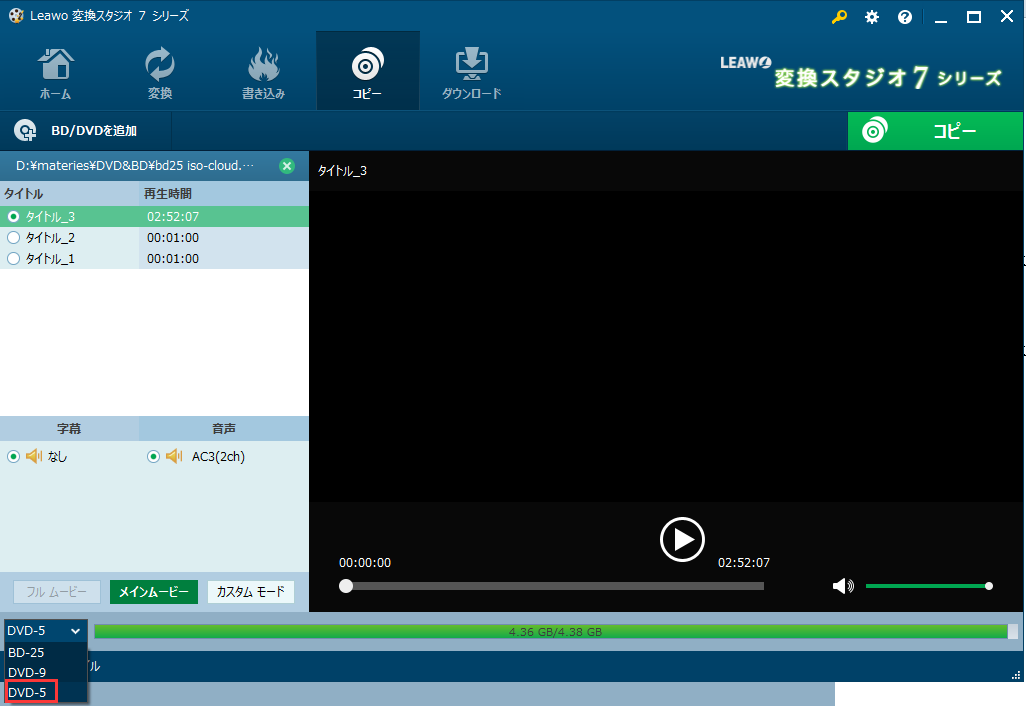Switch to the 変換 (Convert) module
The width and height of the screenshot is (1026, 706).
(159, 70)
